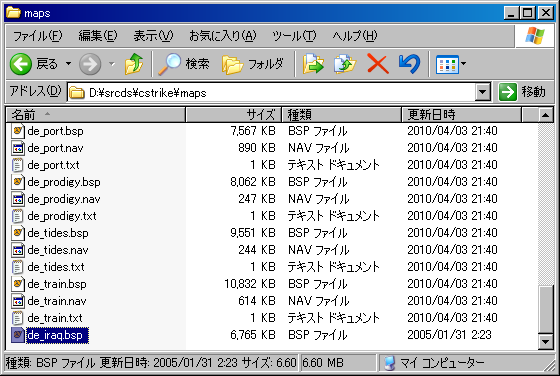Click the size value 6,765 KB
This screenshot has height=376, width=560.
(253, 335)
